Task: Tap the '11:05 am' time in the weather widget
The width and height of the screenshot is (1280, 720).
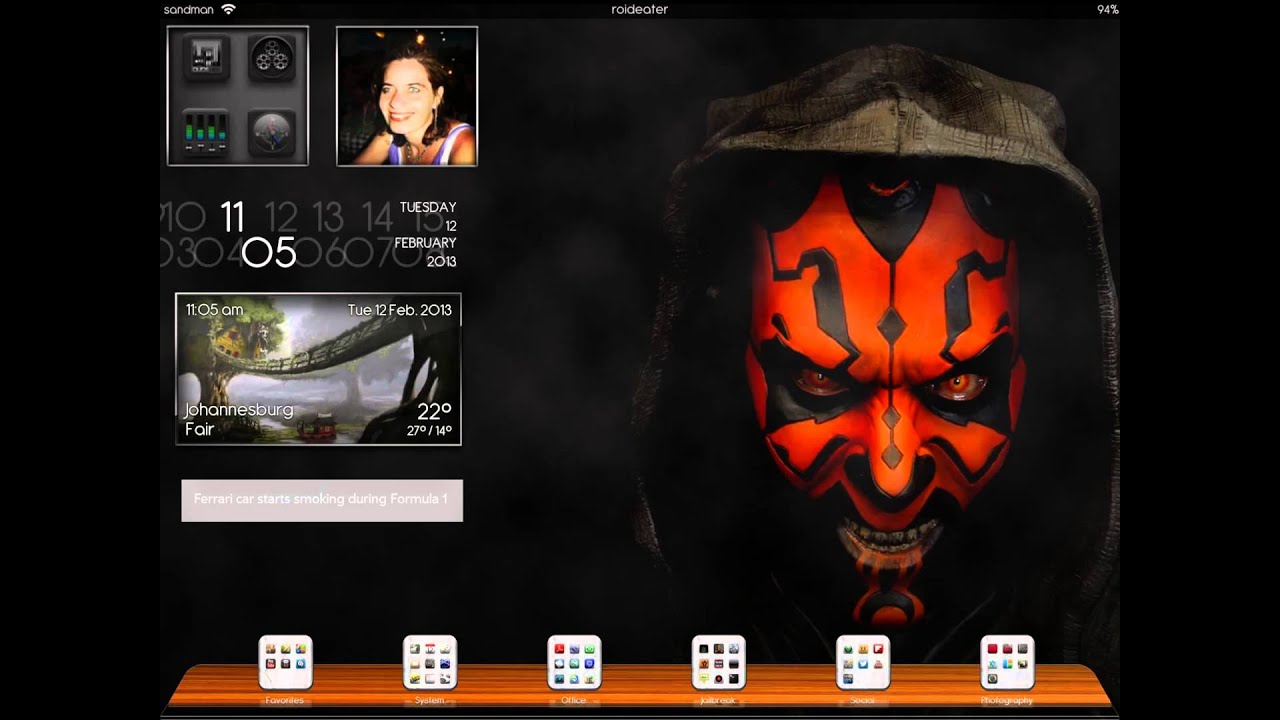Action: click(x=213, y=310)
